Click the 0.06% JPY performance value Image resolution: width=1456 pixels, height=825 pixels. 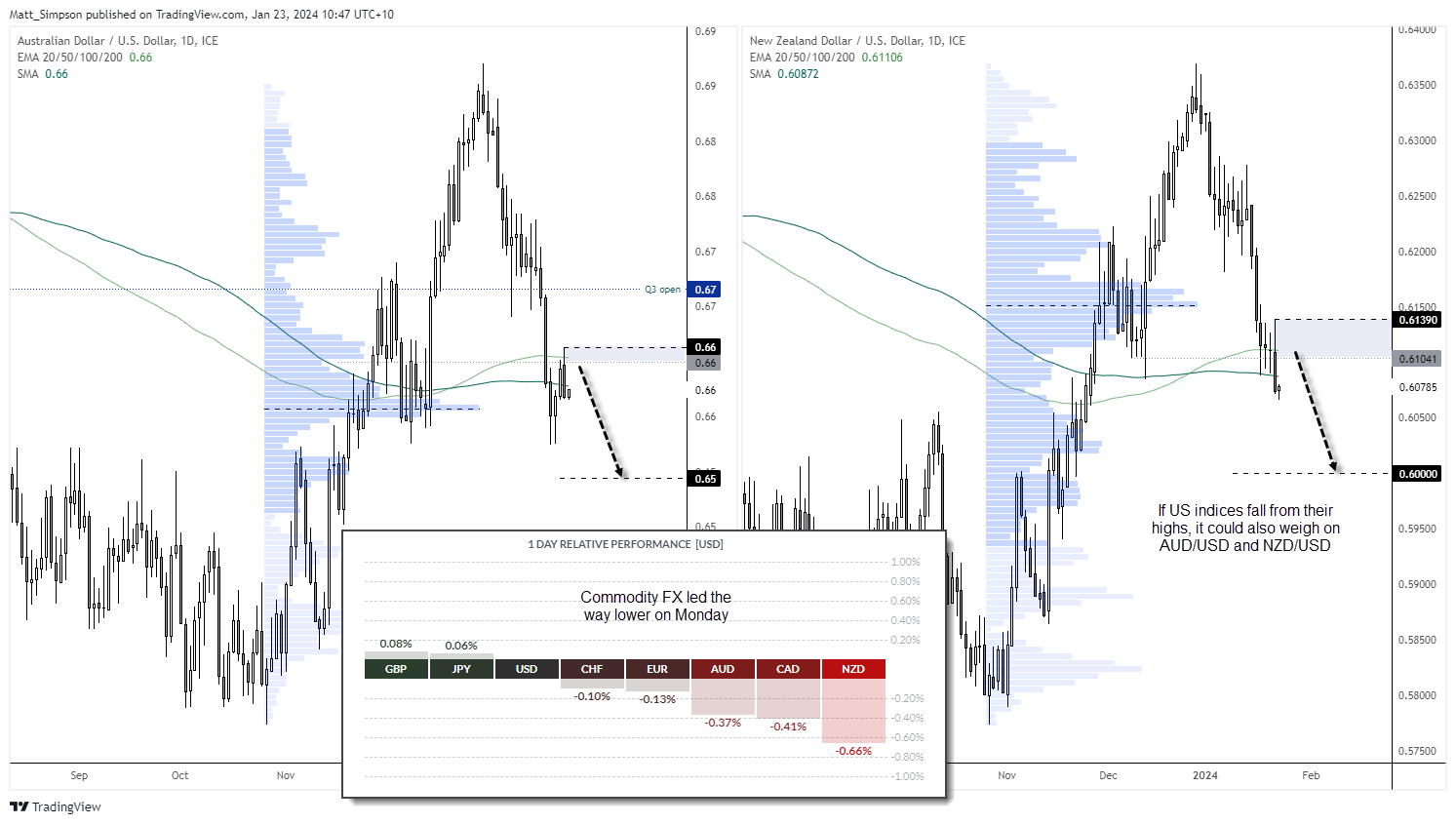pyautogui.click(x=461, y=646)
